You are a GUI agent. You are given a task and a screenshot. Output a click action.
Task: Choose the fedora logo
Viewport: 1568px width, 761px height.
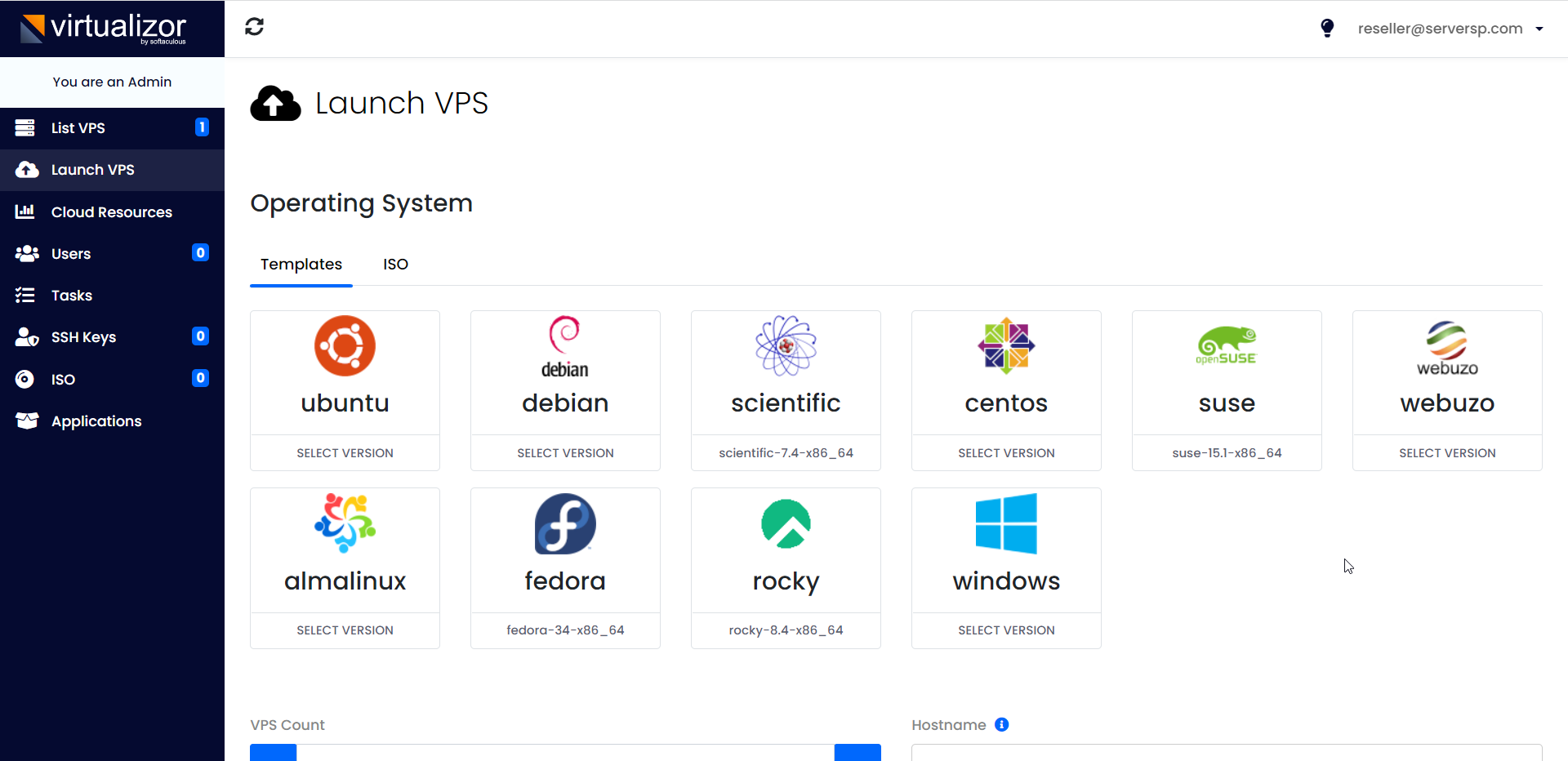coord(565,523)
